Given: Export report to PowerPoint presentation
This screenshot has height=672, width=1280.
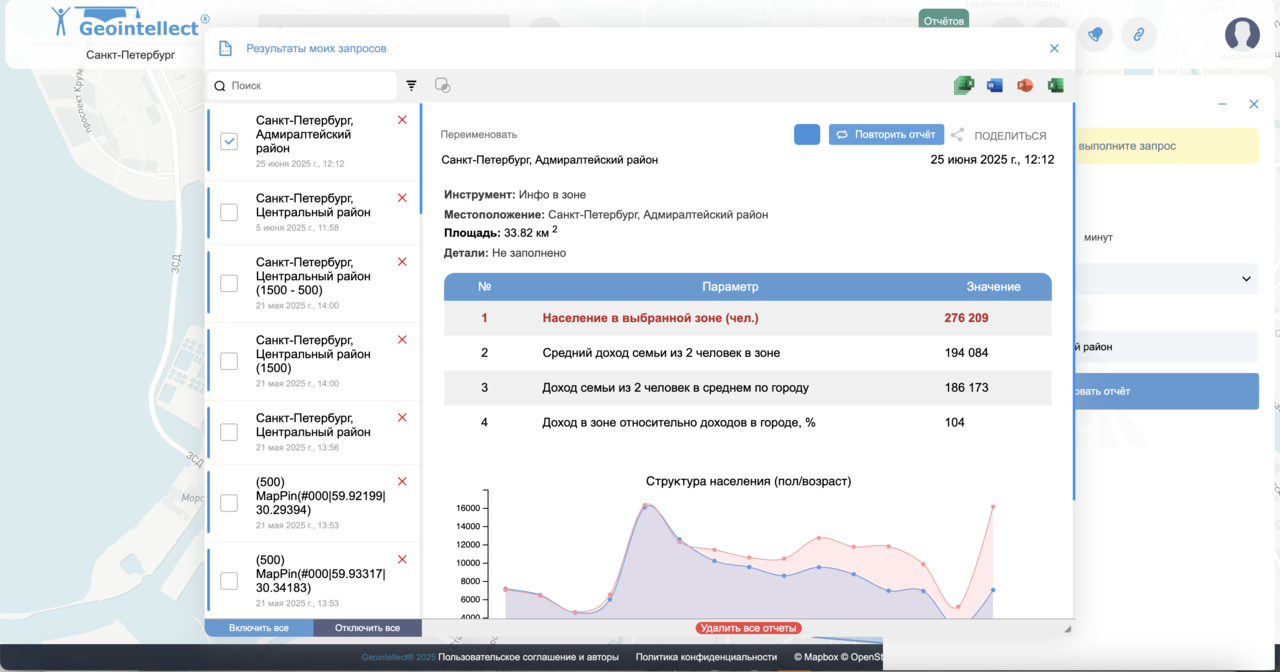Looking at the screenshot, I should [x=1024, y=86].
